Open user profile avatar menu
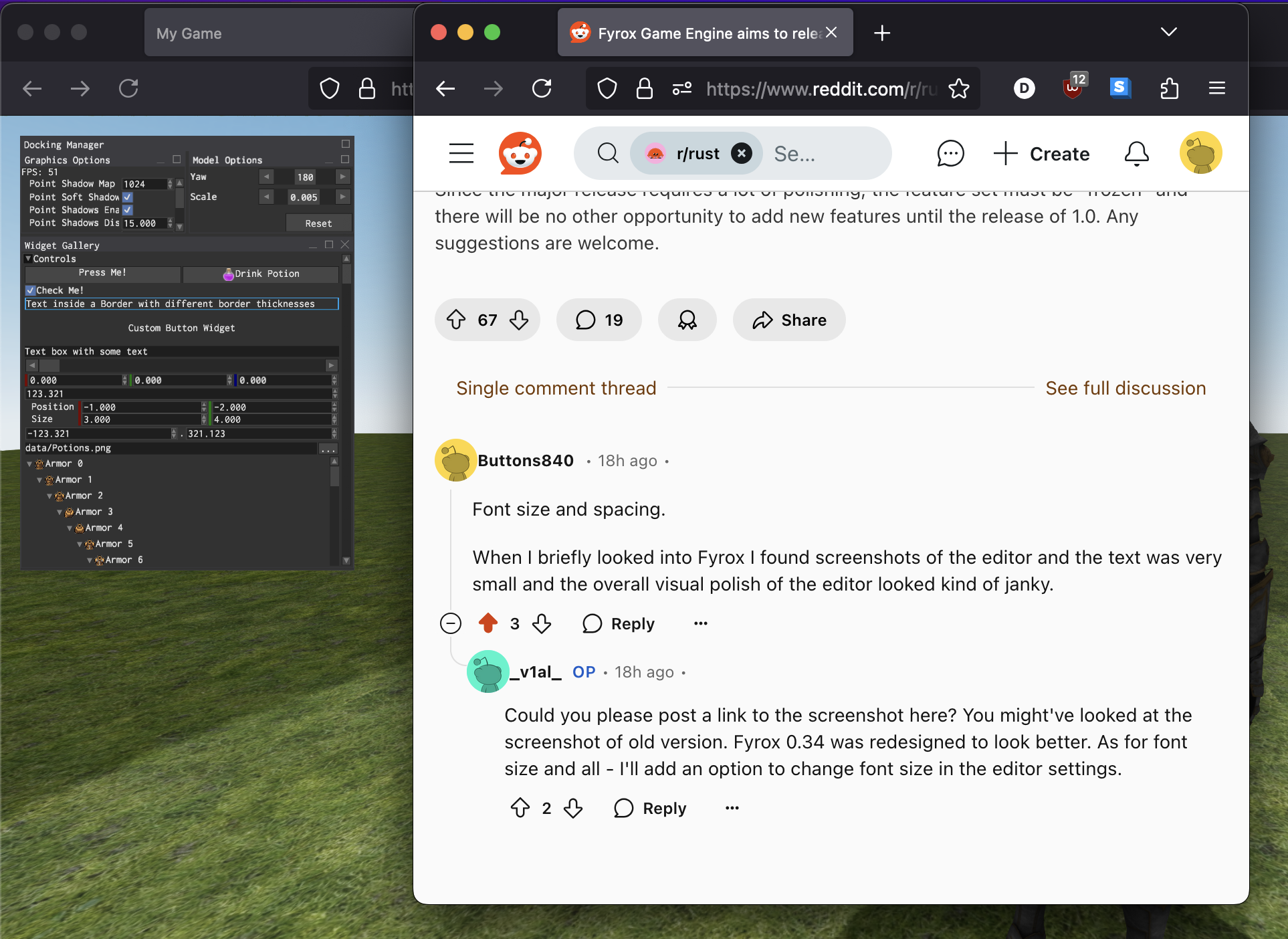 1200,153
